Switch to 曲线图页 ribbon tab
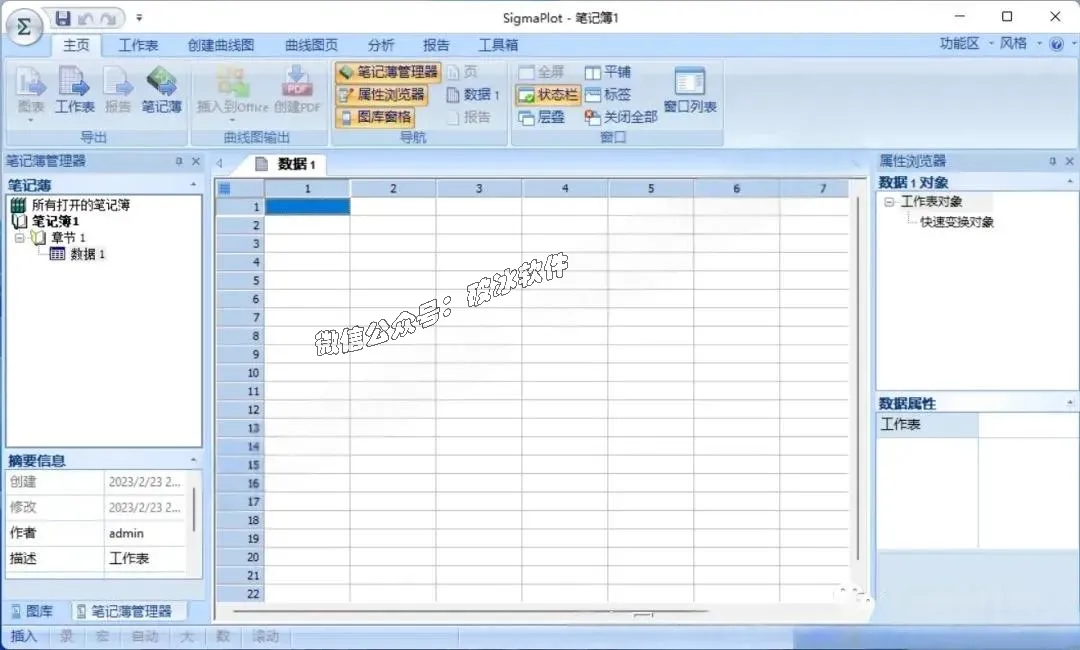 pyautogui.click(x=311, y=45)
